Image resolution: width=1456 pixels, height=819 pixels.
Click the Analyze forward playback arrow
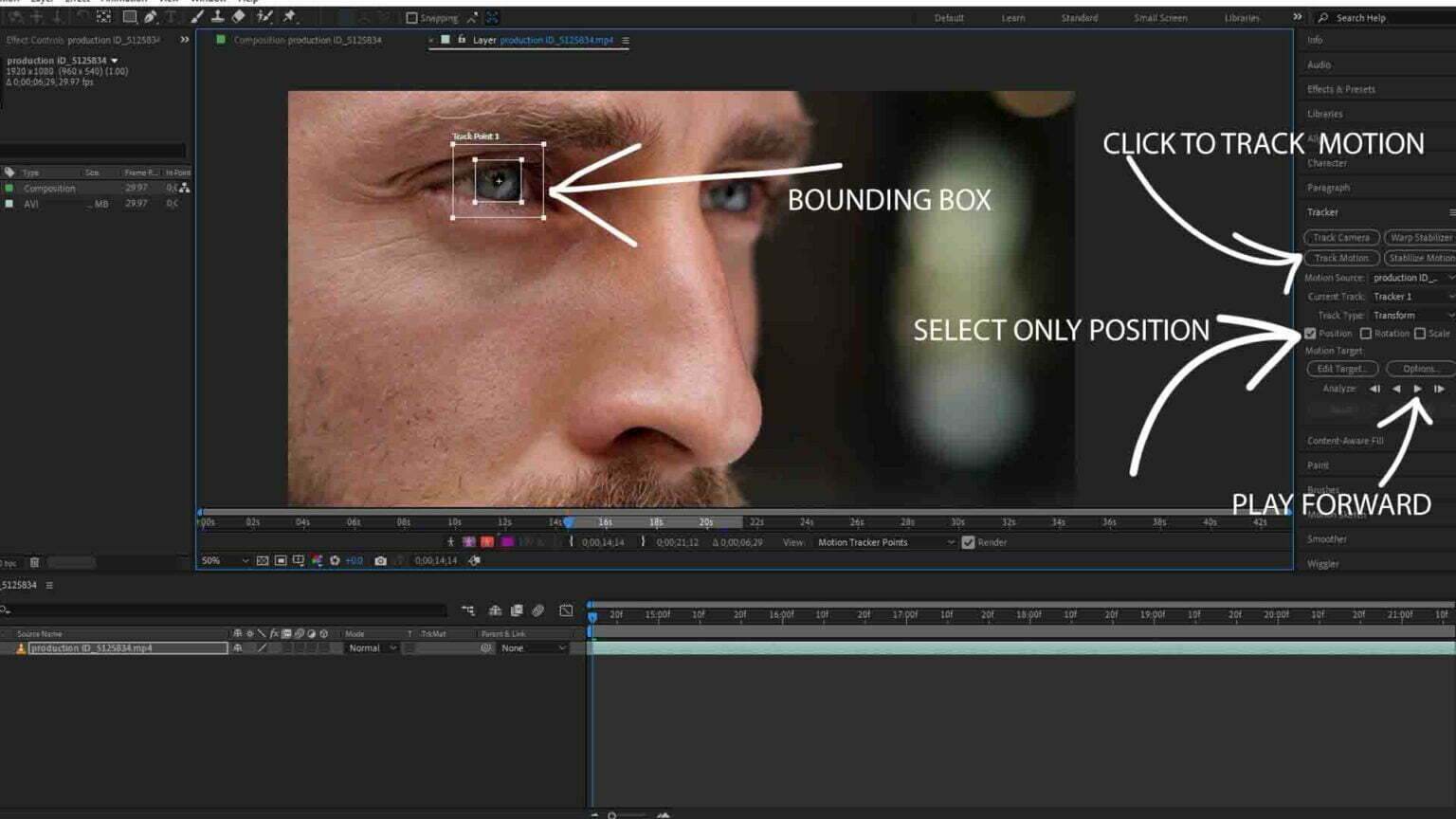[x=1418, y=389]
